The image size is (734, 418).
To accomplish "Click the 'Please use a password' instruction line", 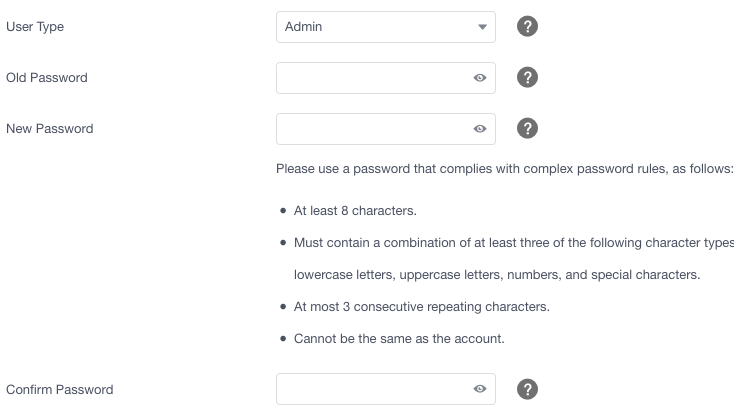I will (x=505, y=169).
